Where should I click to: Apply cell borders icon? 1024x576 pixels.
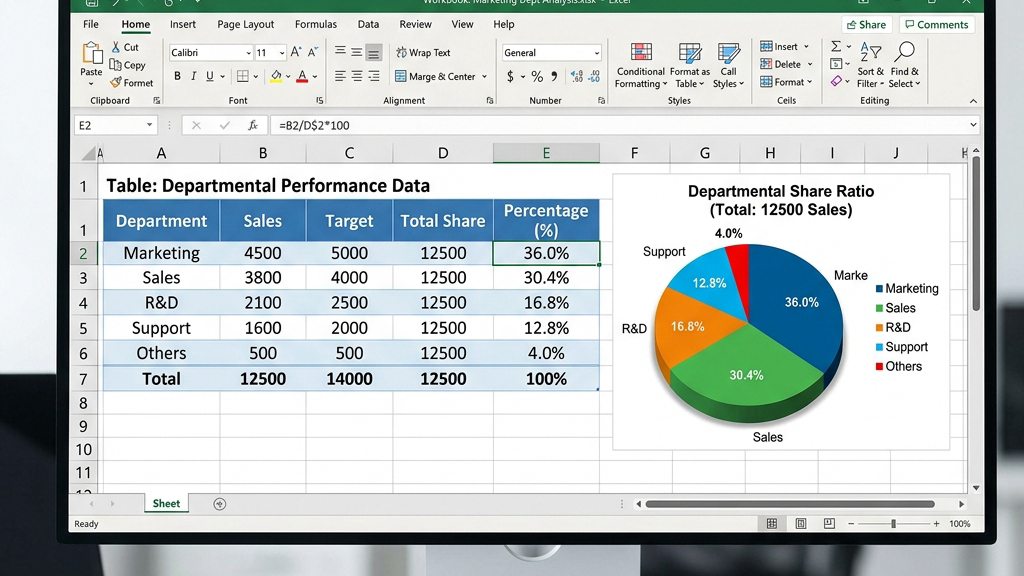click(242, 76)
